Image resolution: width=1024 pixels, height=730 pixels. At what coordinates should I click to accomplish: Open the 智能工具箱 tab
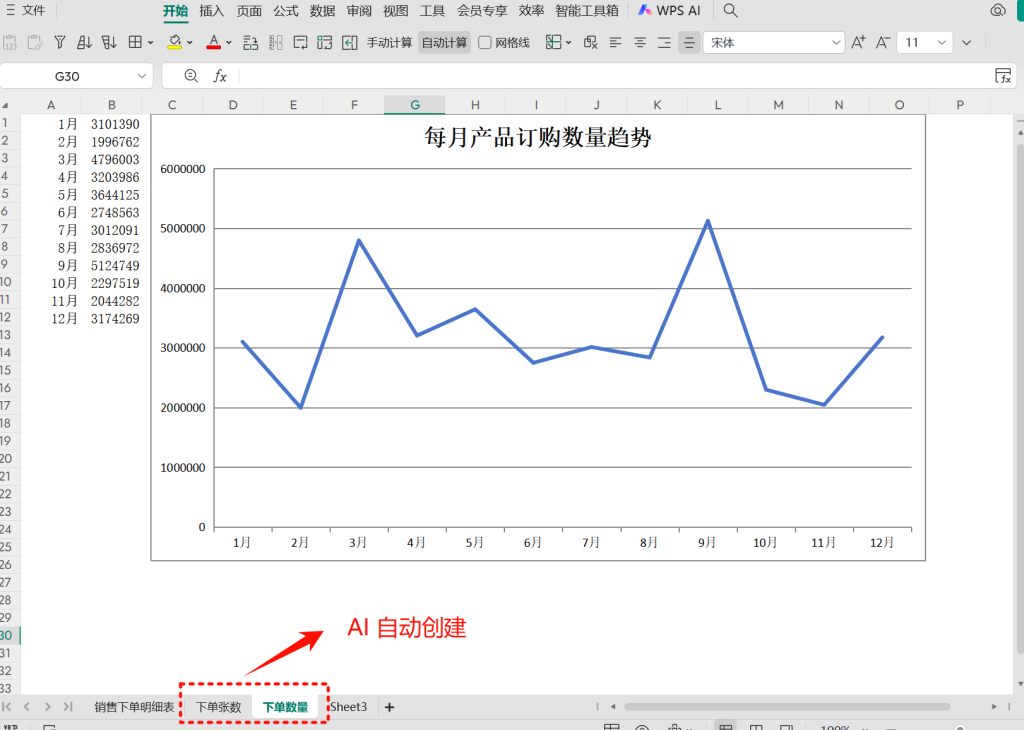586,11
